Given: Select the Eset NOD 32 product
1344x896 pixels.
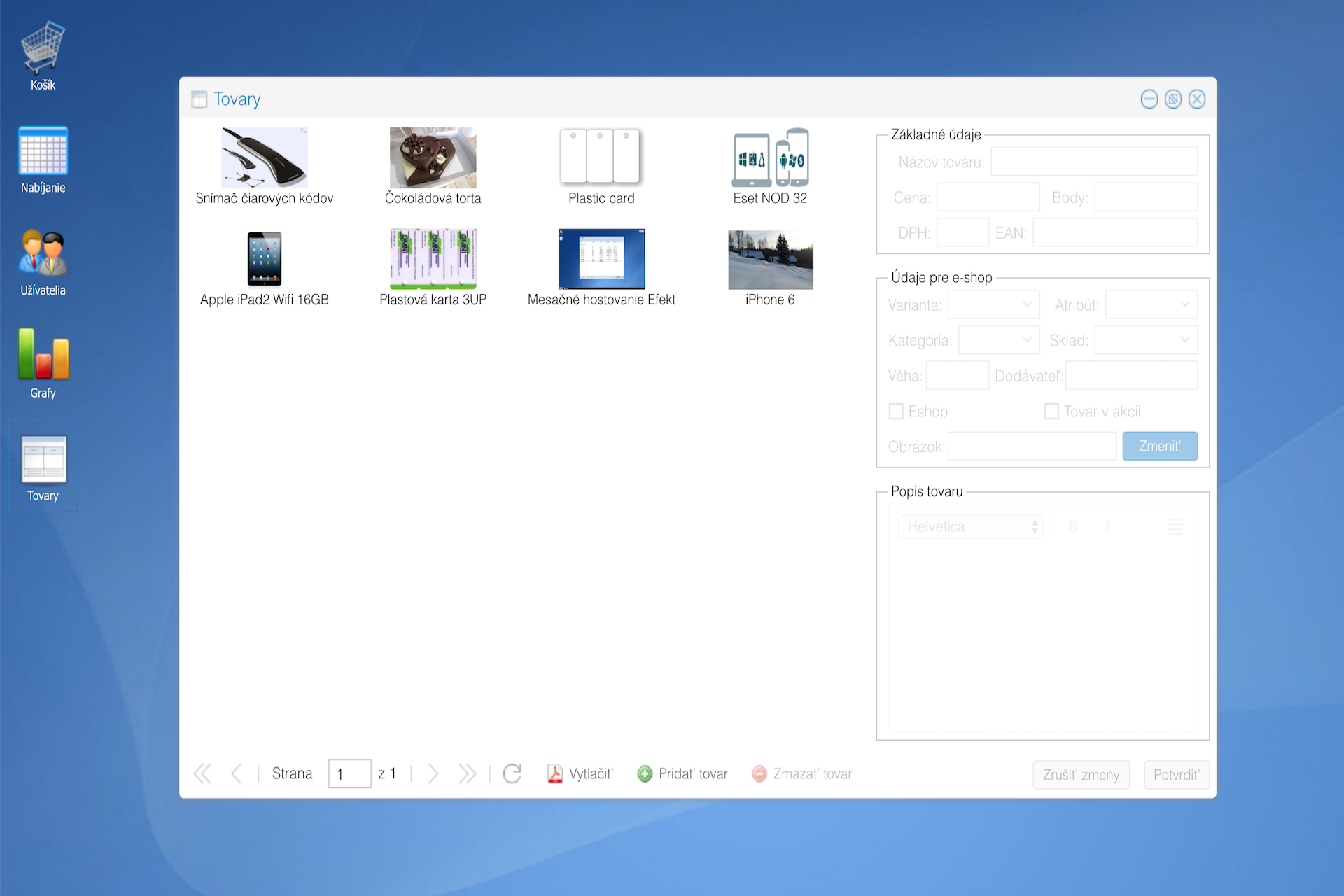Looking at the screenshot, I should click(770, 158).
